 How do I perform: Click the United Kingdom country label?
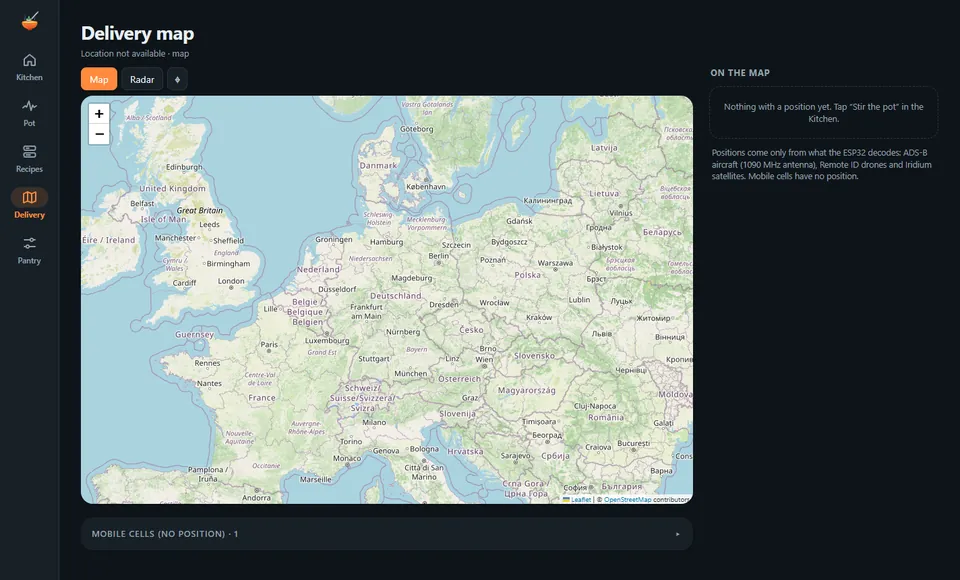pos(172,189)
